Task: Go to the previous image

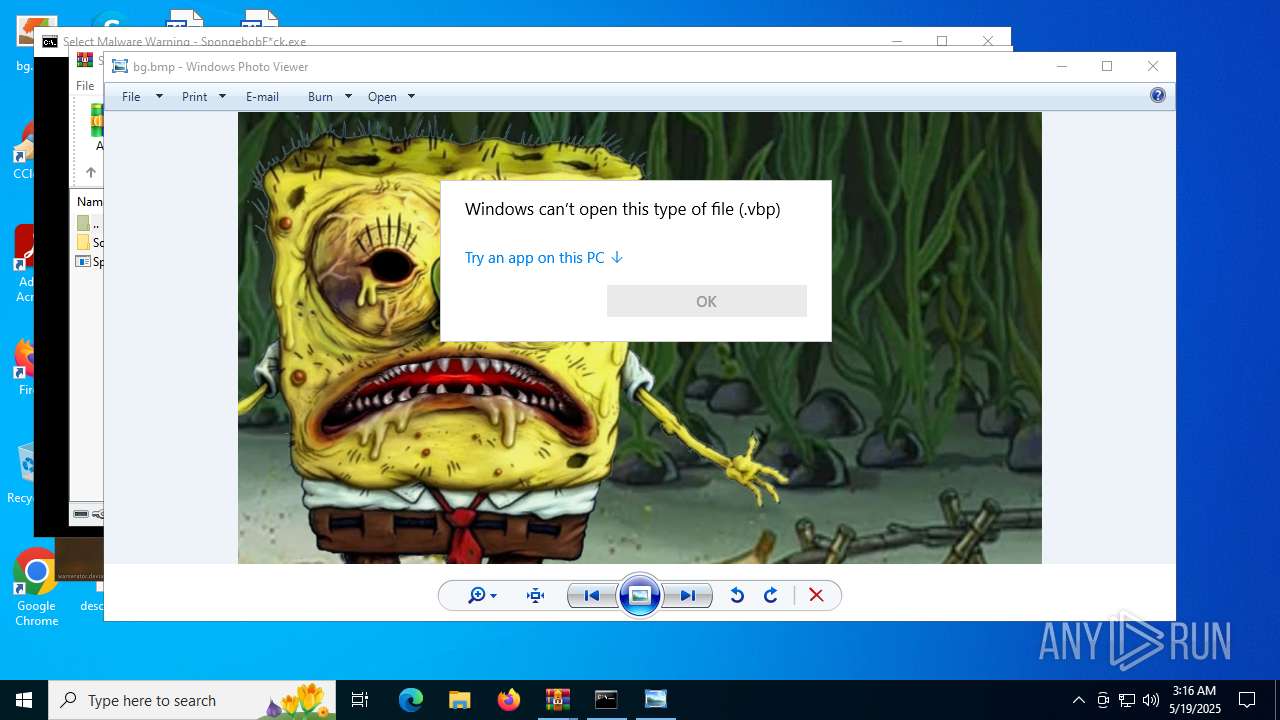Action: click(x=591, y=596)
